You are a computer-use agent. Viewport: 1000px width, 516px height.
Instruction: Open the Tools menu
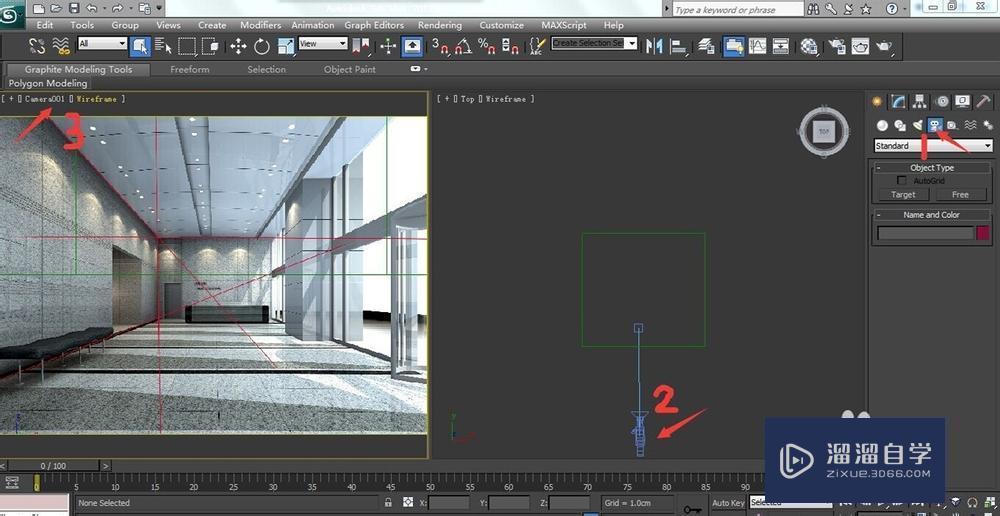82,26
